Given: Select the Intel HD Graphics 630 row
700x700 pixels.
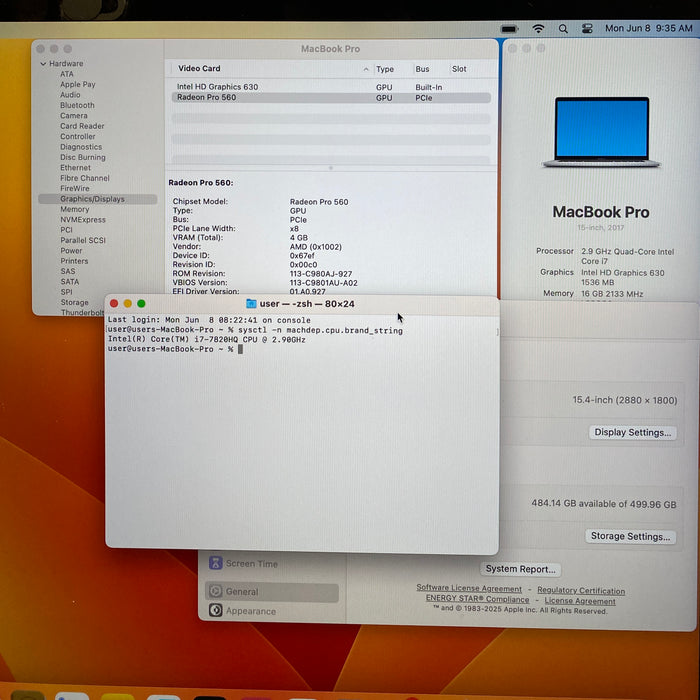Looking at the screenshot, I should [x=331, y=87].
